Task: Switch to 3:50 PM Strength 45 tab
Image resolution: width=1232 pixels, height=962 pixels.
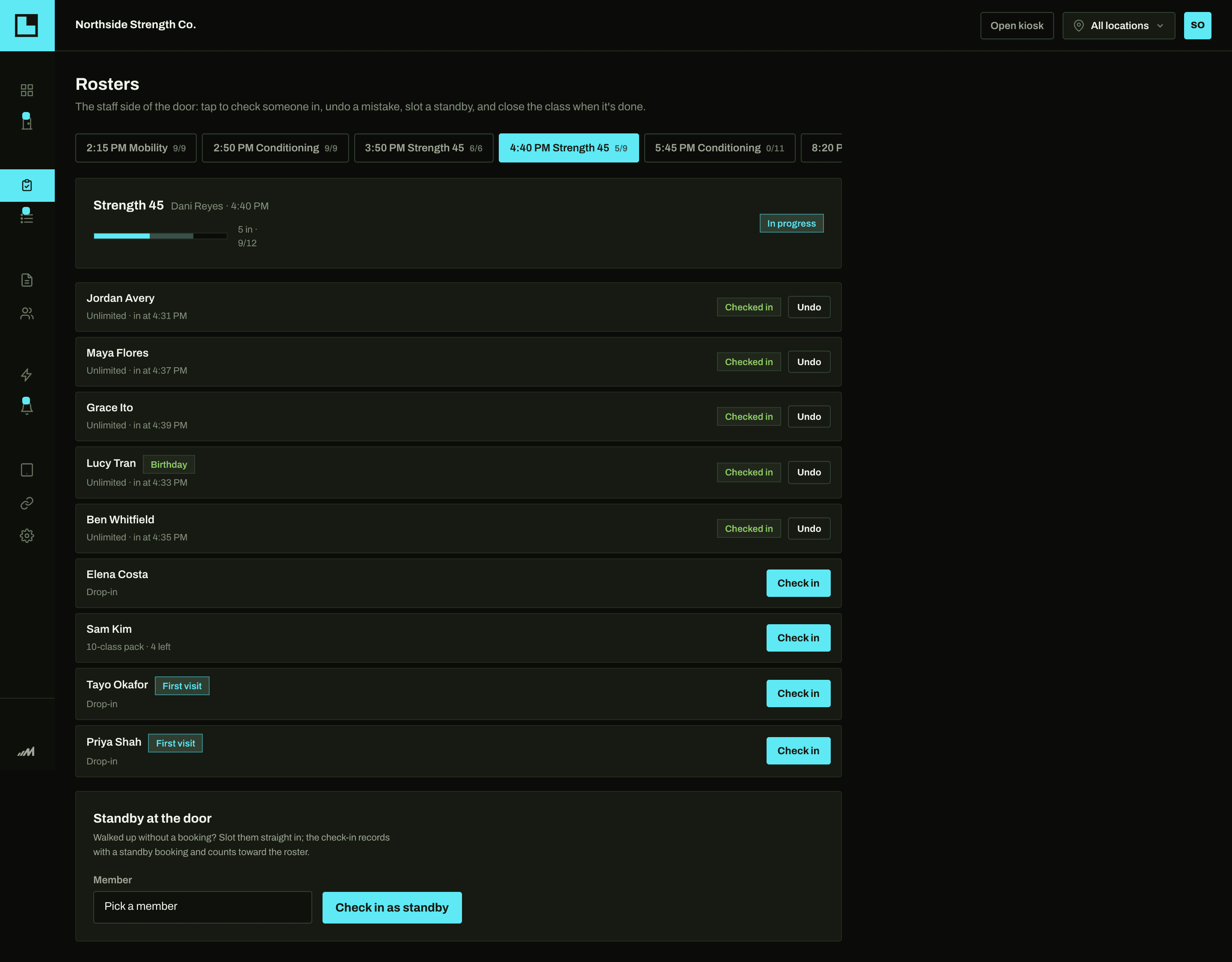Action: tap(423, 148)
